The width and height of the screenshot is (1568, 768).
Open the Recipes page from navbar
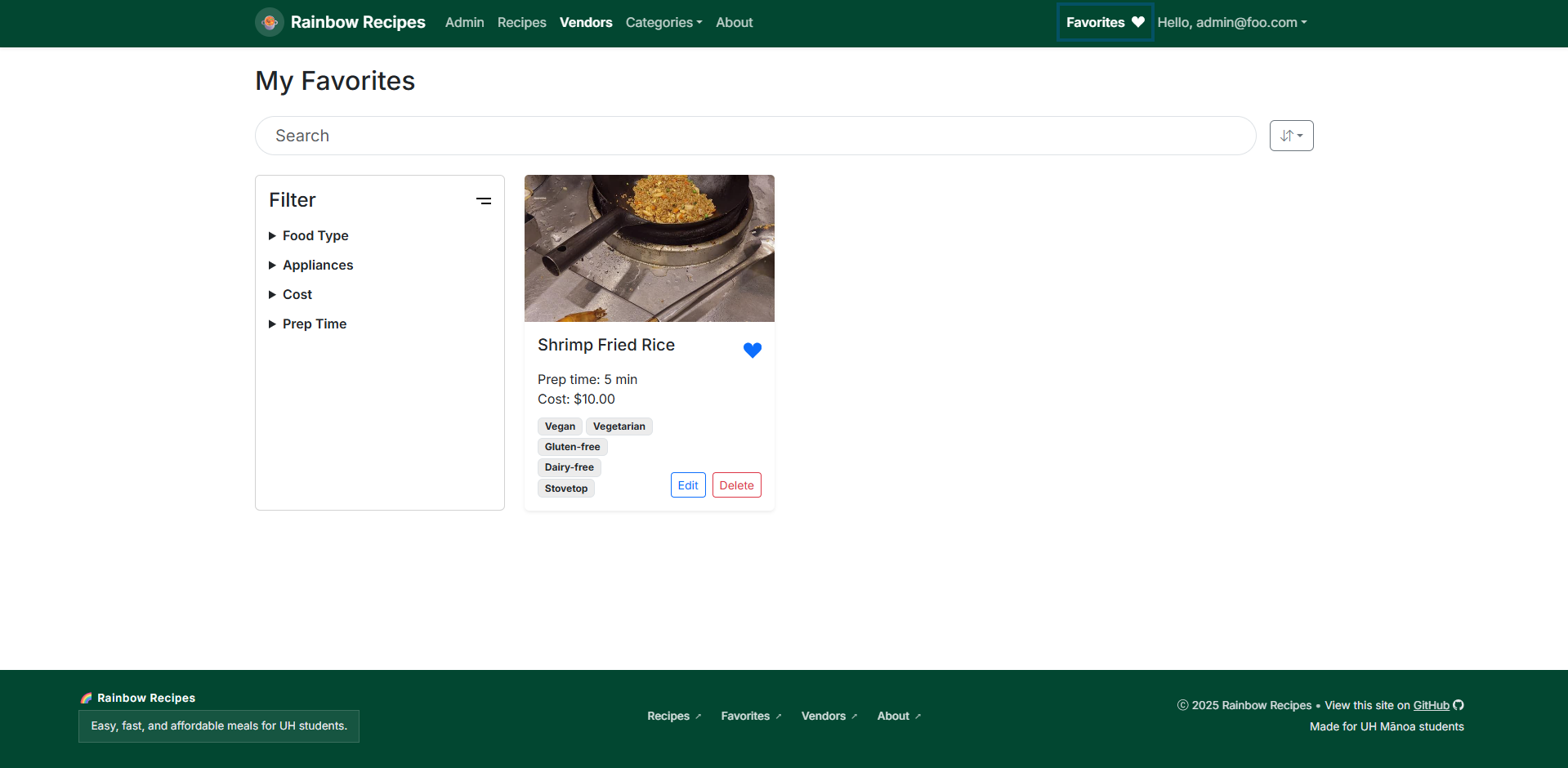point(521,23)
